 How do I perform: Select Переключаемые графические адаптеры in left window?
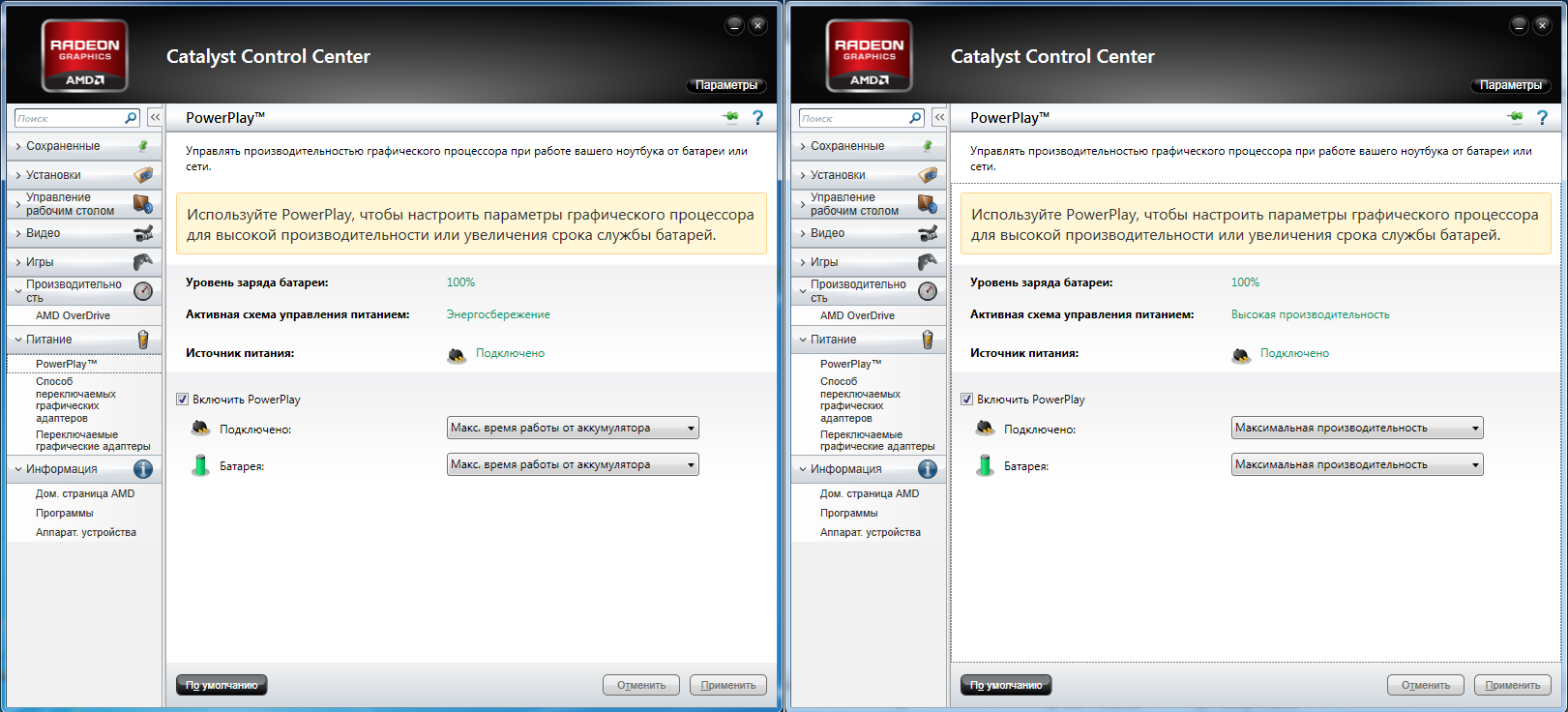[93, 440]
